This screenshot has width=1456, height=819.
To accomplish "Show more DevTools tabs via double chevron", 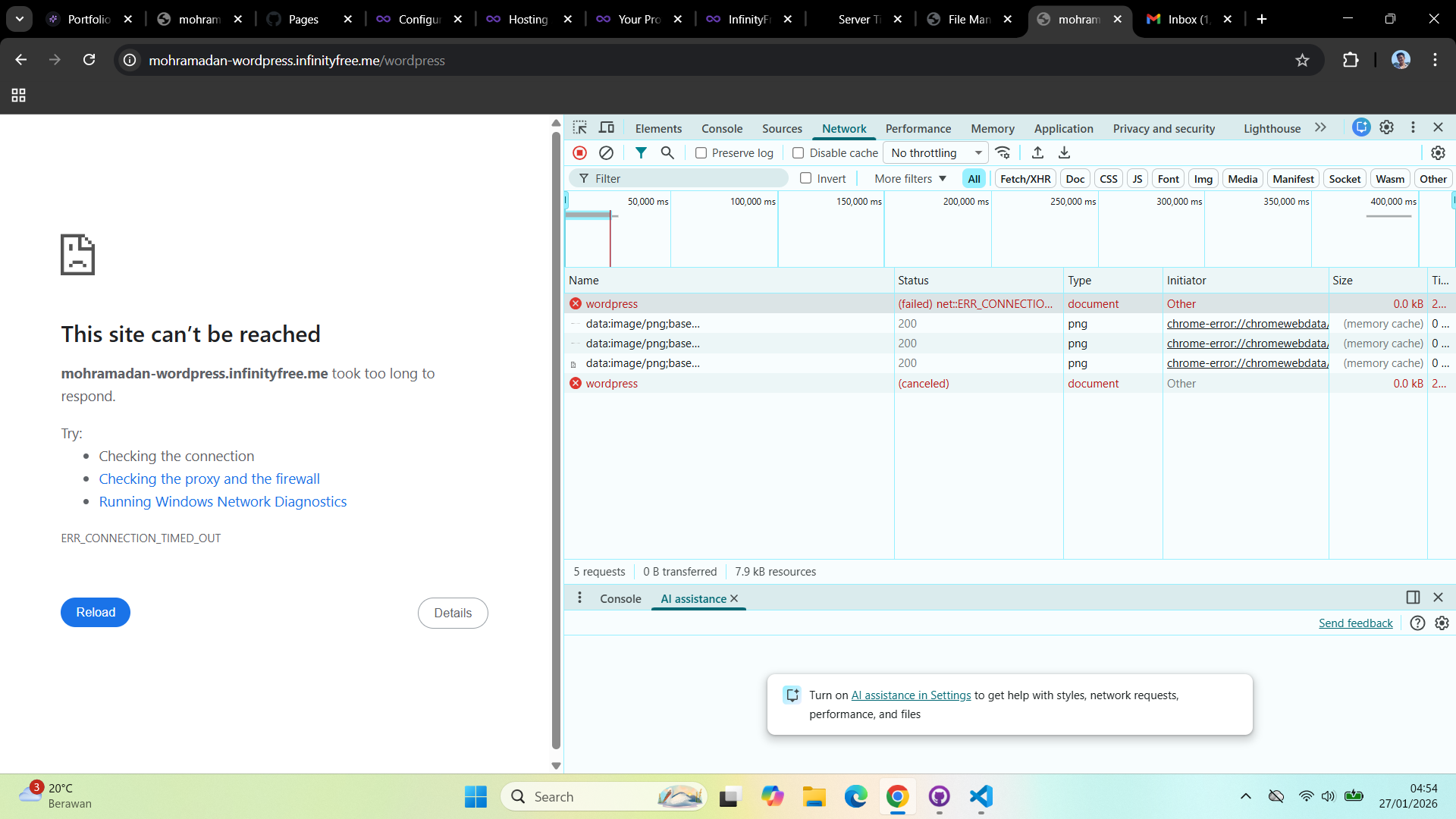I will (x=1320, y=127).
